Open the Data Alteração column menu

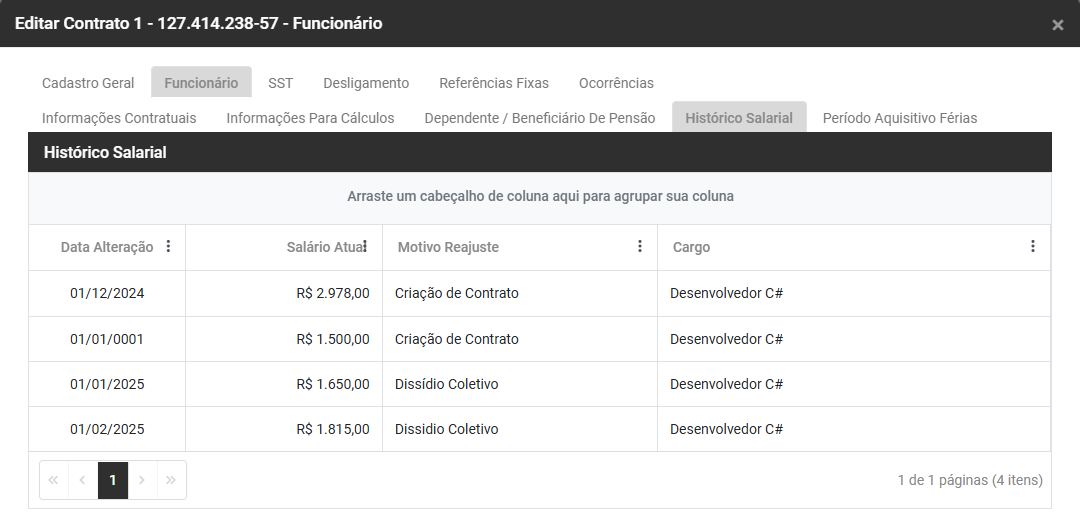pyautogui.click(x=168, y=247)
